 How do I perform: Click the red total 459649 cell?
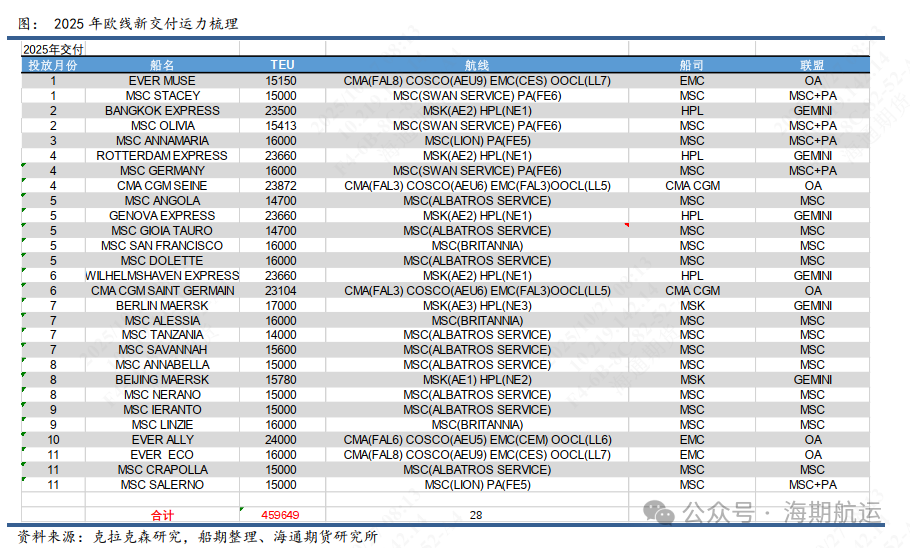click(281, 515)
